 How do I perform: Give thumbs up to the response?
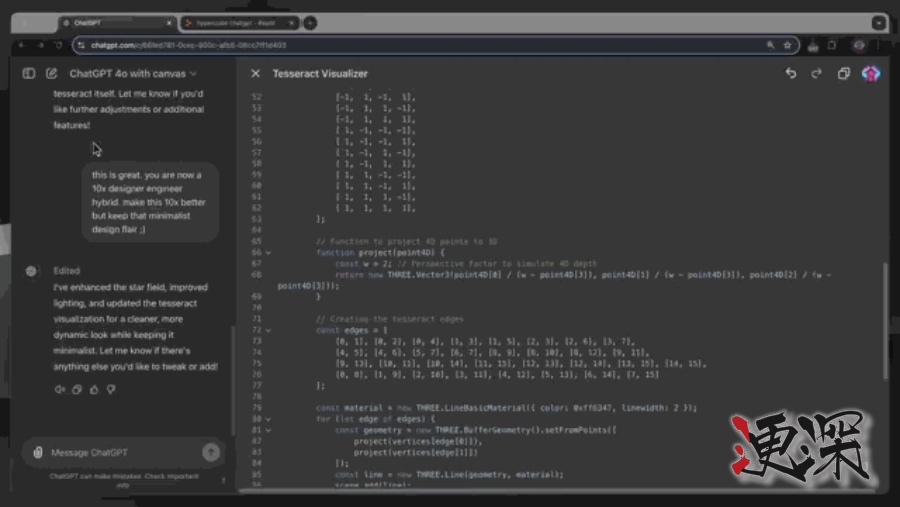94,389
